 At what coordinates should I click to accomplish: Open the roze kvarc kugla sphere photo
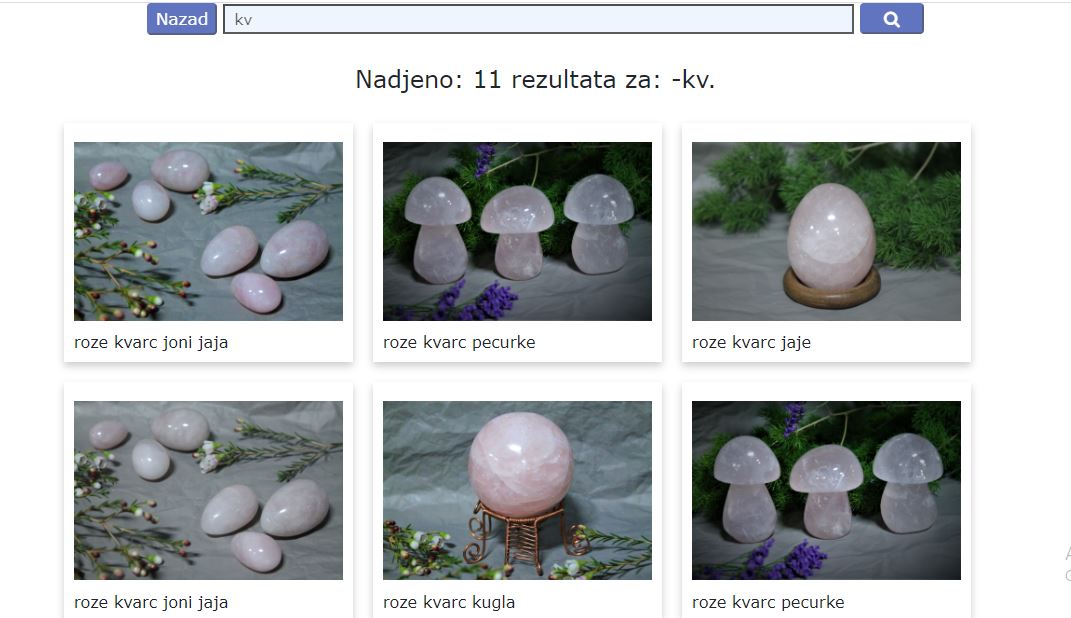[517, 490]
